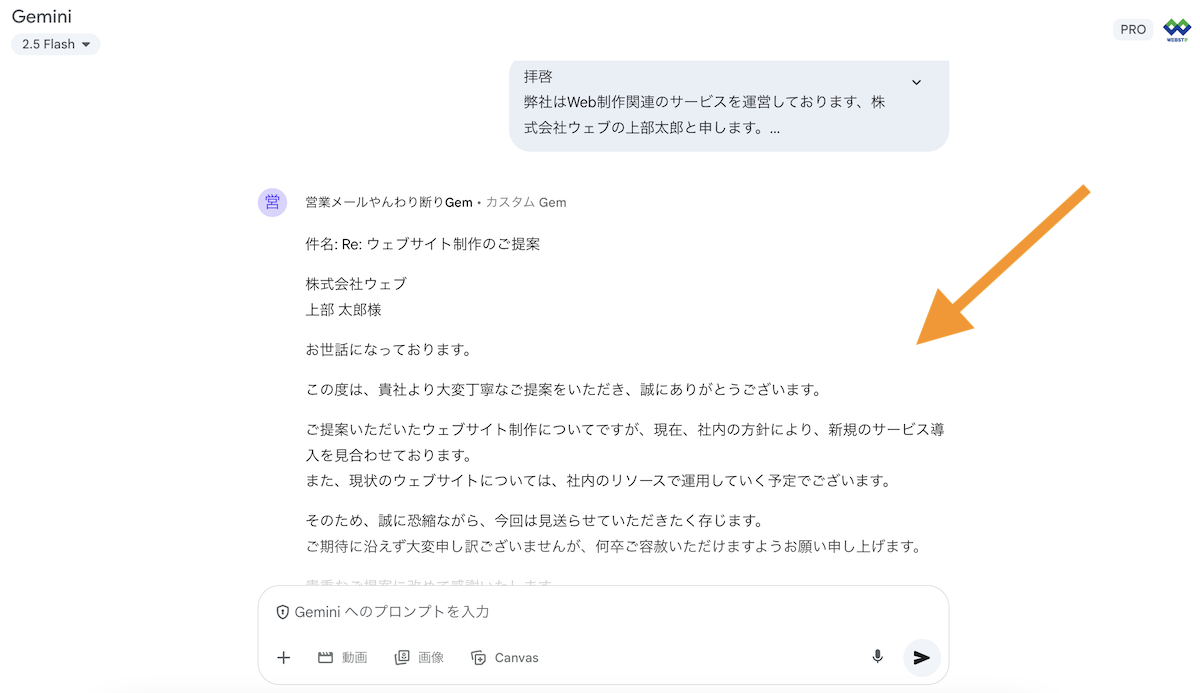Open the 2.5 Flash model dropdown
The width and height of the screenshot is (1200, 693).
click(x=56, y=44)
